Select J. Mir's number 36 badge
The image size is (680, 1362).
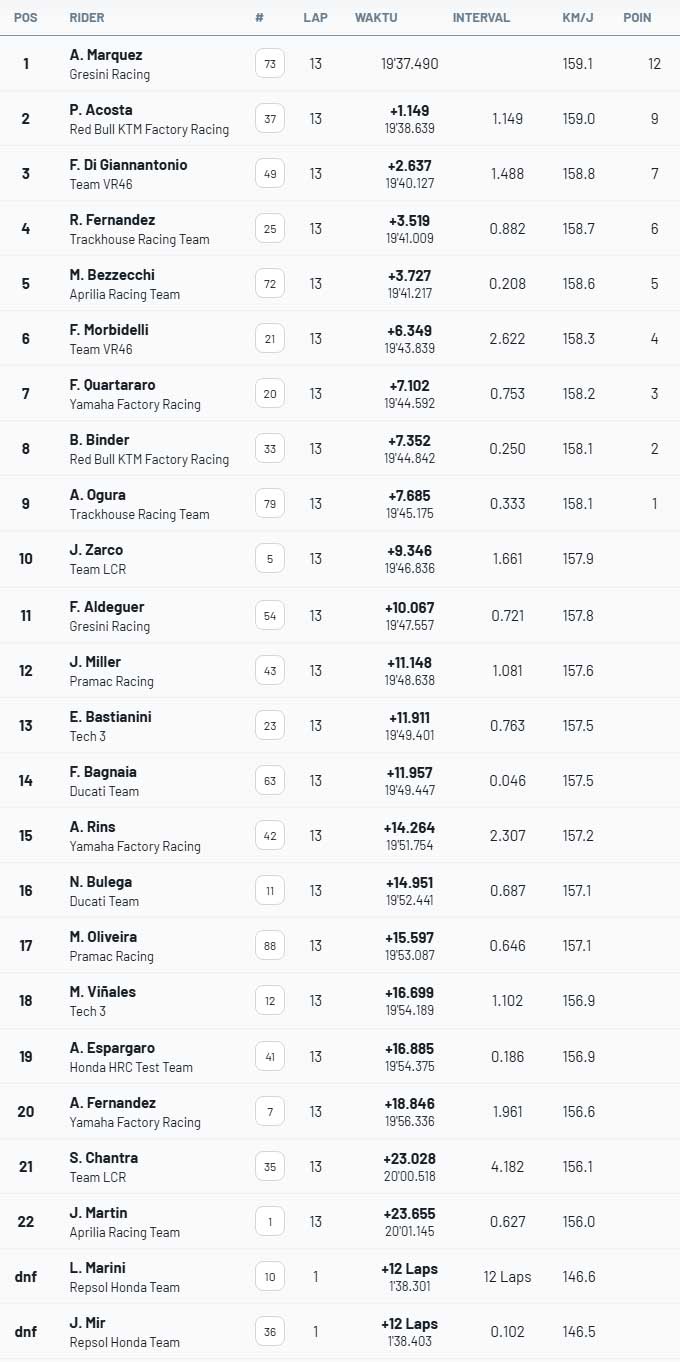[x=270, y=1332]
